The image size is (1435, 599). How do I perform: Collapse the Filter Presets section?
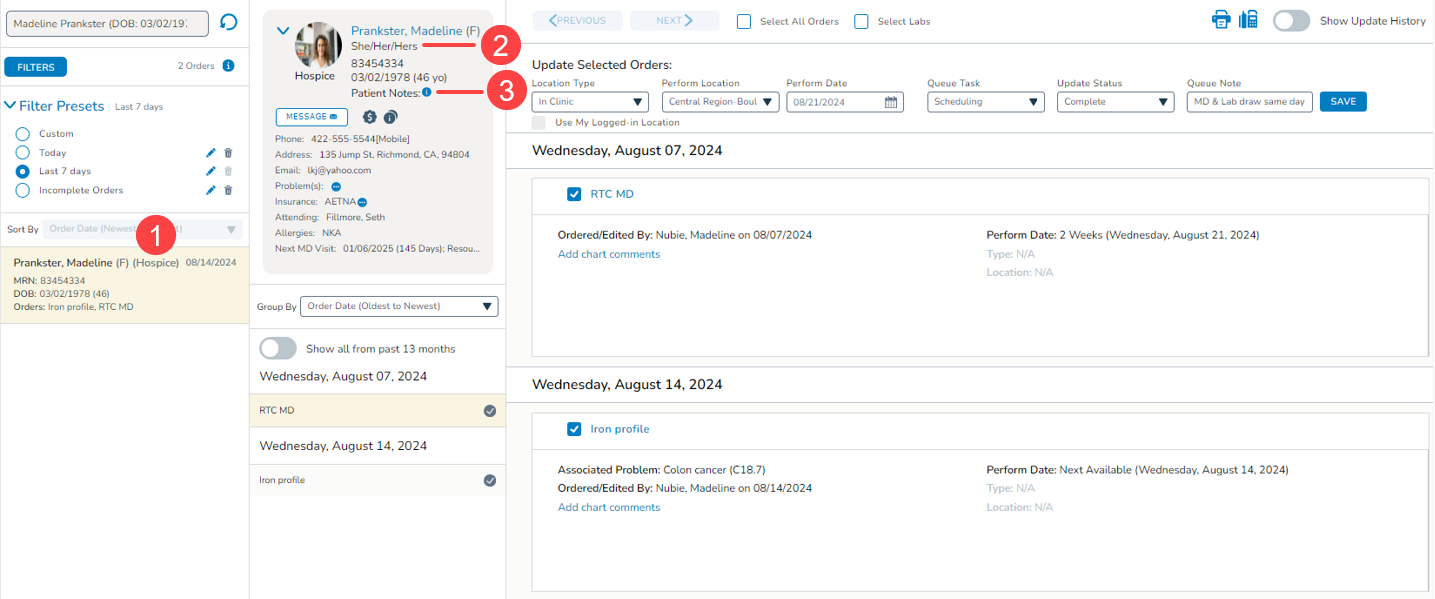(11, 106)
